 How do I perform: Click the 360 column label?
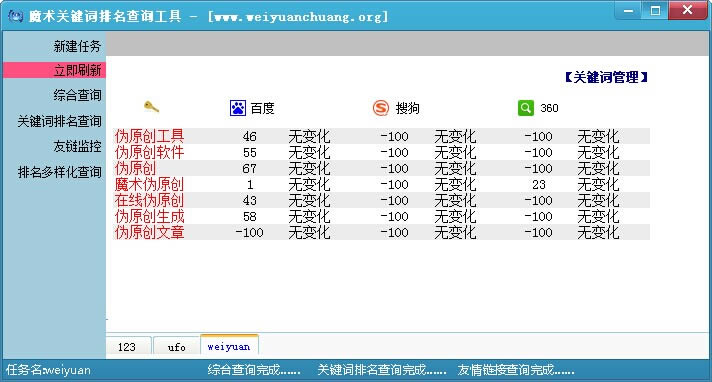pyautogui.click(x=549, y=108)
